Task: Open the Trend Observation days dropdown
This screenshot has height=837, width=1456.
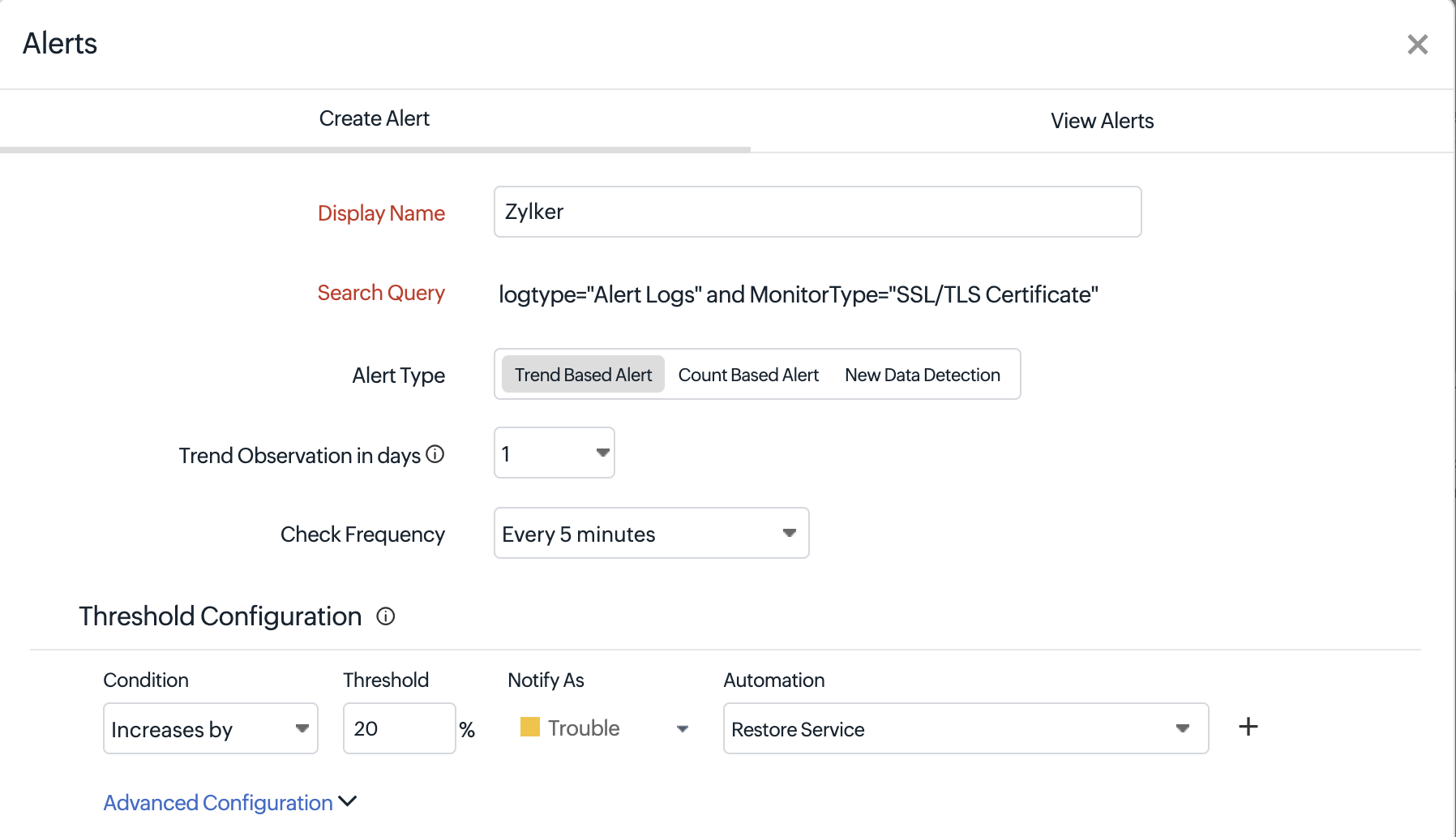Action: 555,453
